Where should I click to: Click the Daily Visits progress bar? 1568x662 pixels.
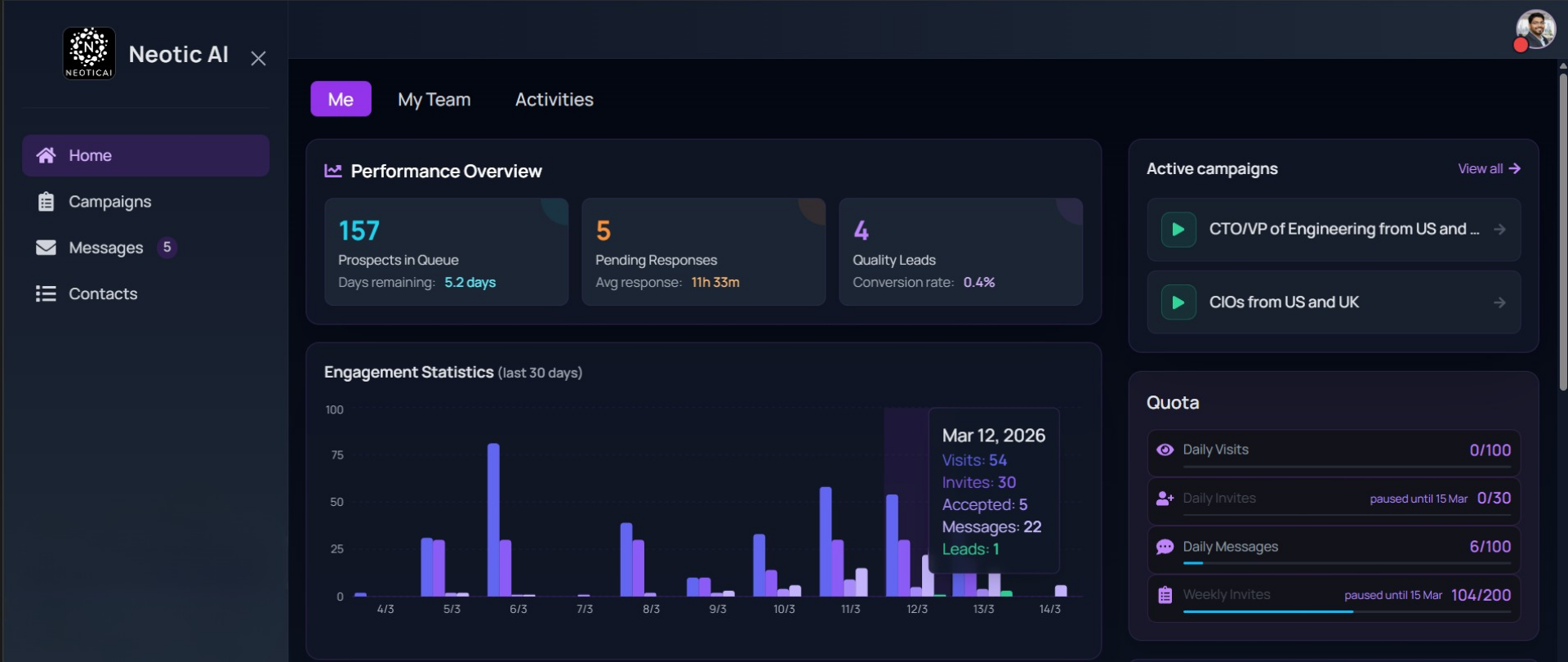[1346, 466]
